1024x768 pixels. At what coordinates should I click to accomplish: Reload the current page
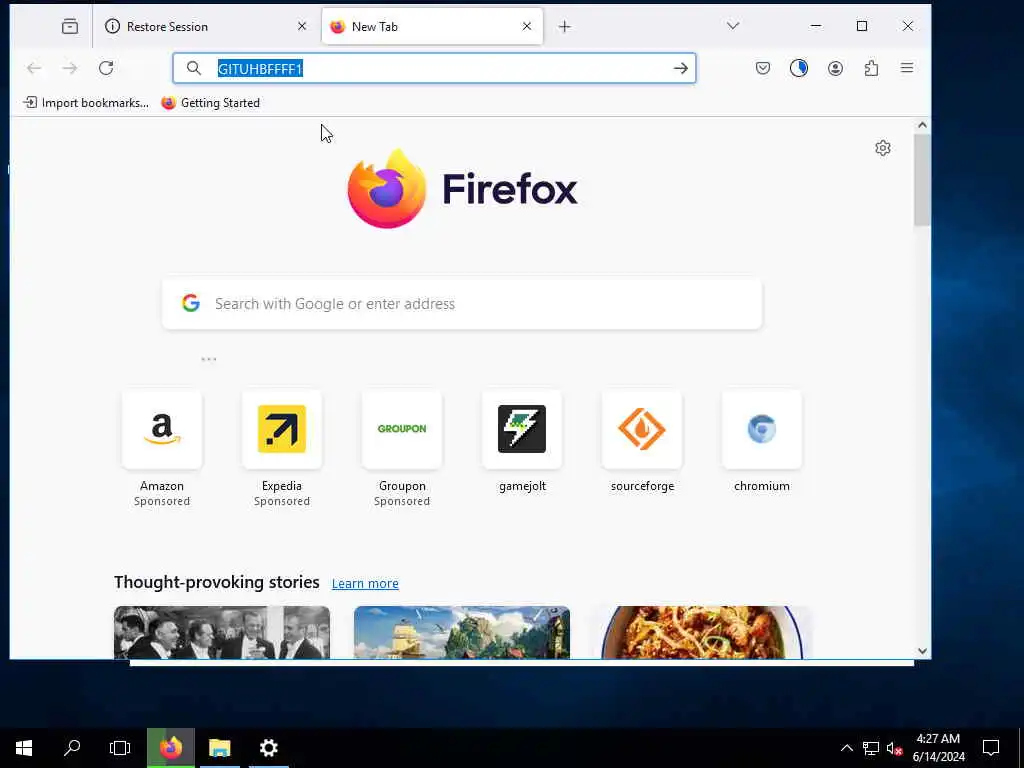click(x=106, y=68)
